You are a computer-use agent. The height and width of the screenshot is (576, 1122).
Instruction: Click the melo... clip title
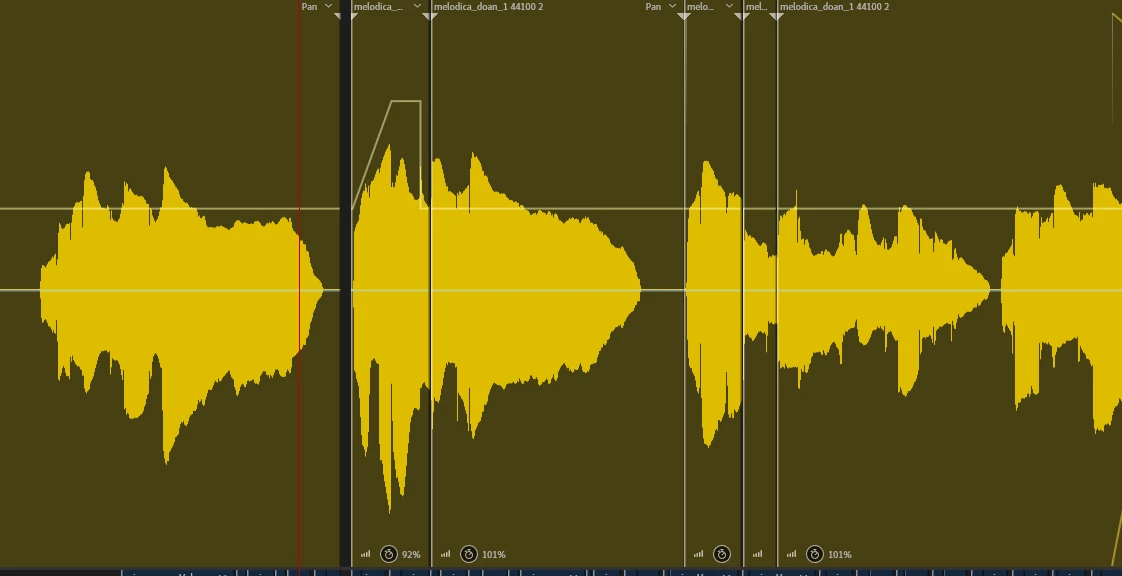tap(700, 6)
